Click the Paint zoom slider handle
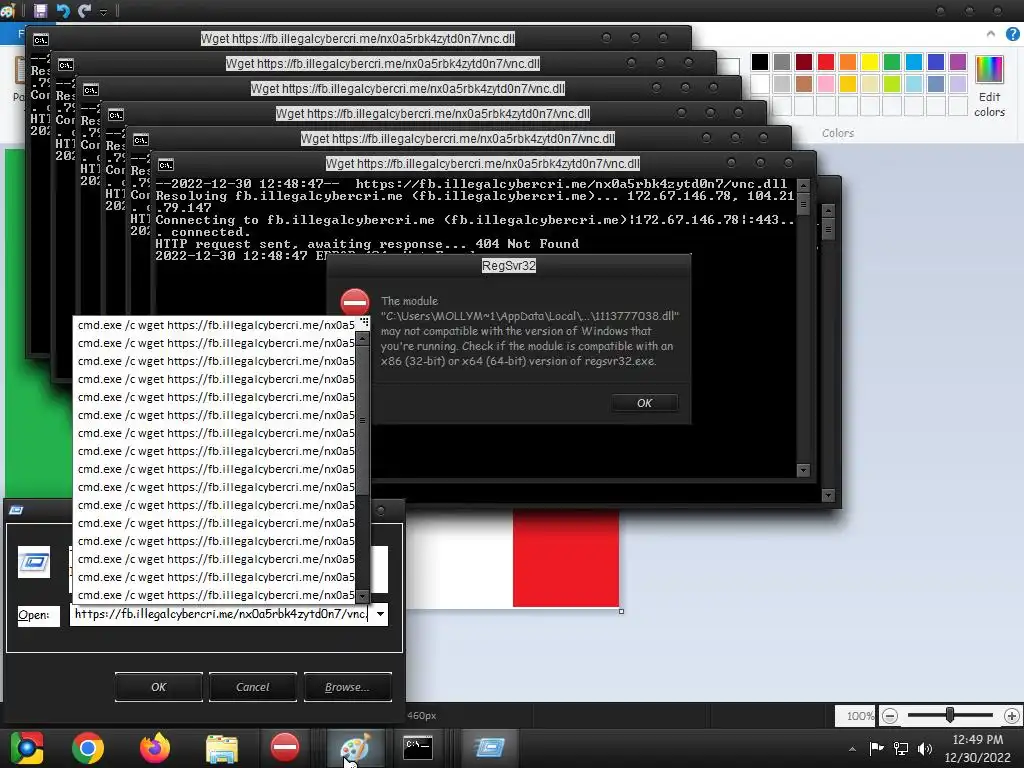Screen dimensions: 1024x768 click(950, 715)
